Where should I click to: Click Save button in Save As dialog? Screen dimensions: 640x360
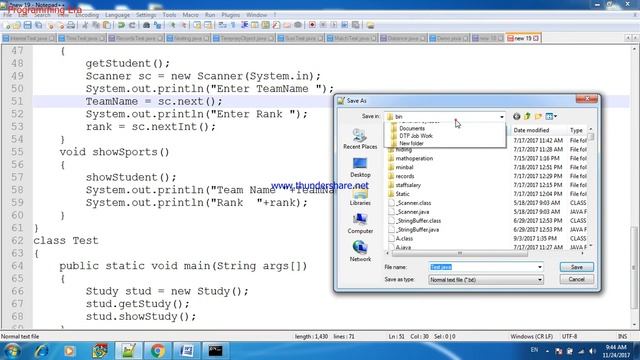[x=576, y=267]
